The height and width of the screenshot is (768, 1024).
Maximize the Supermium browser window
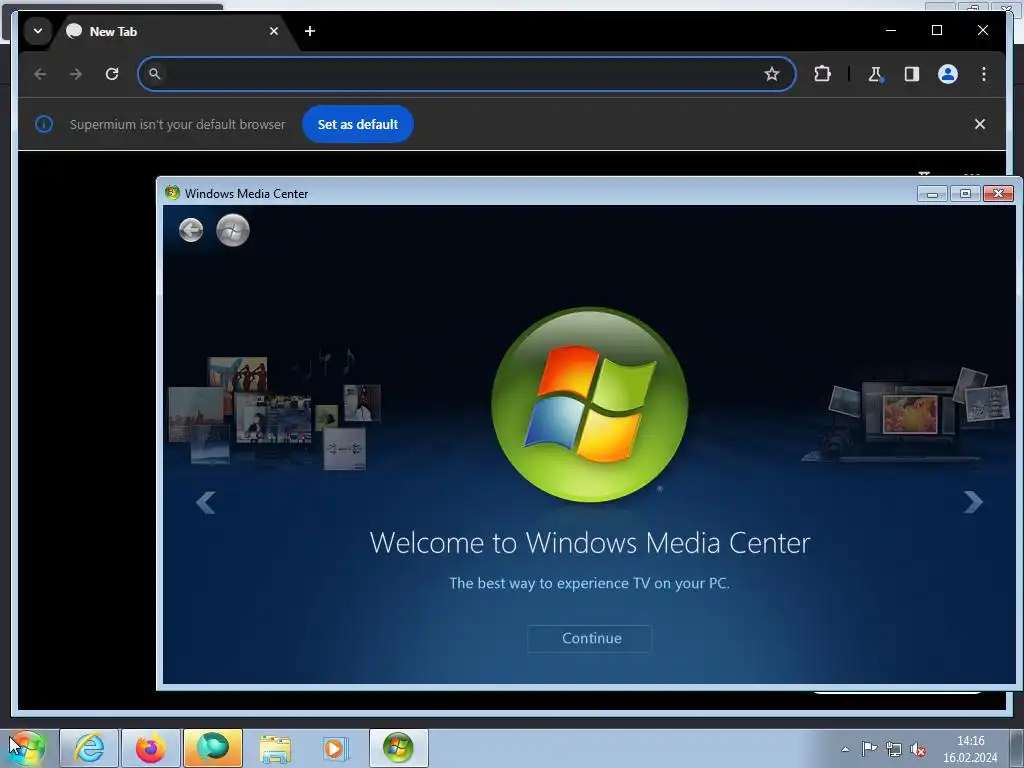tap(936, 30)
